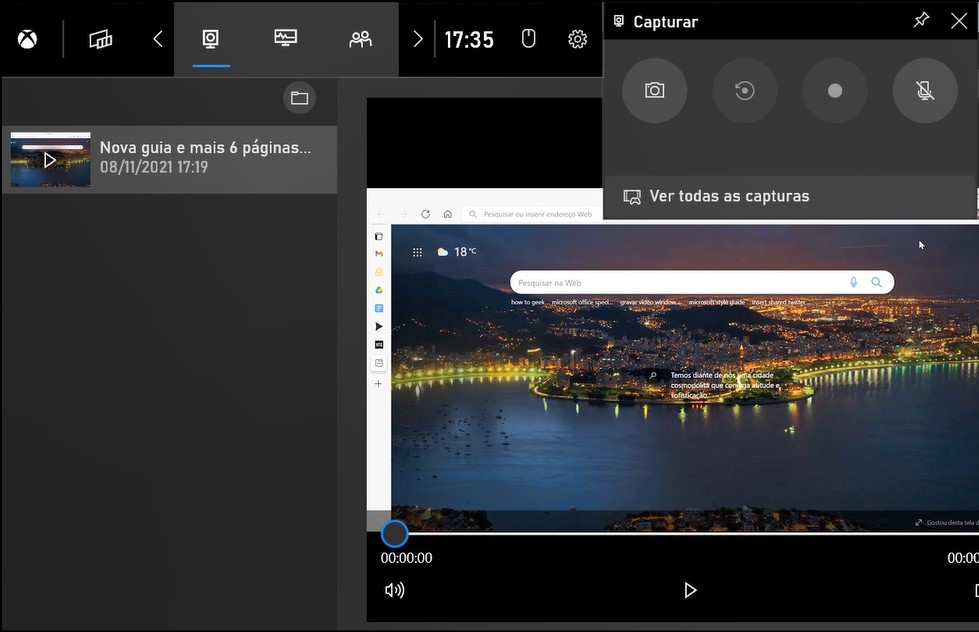The height and width of the screenshot is (632, 979).
Task: Unmute the microphone toggle
Action: 924,90
